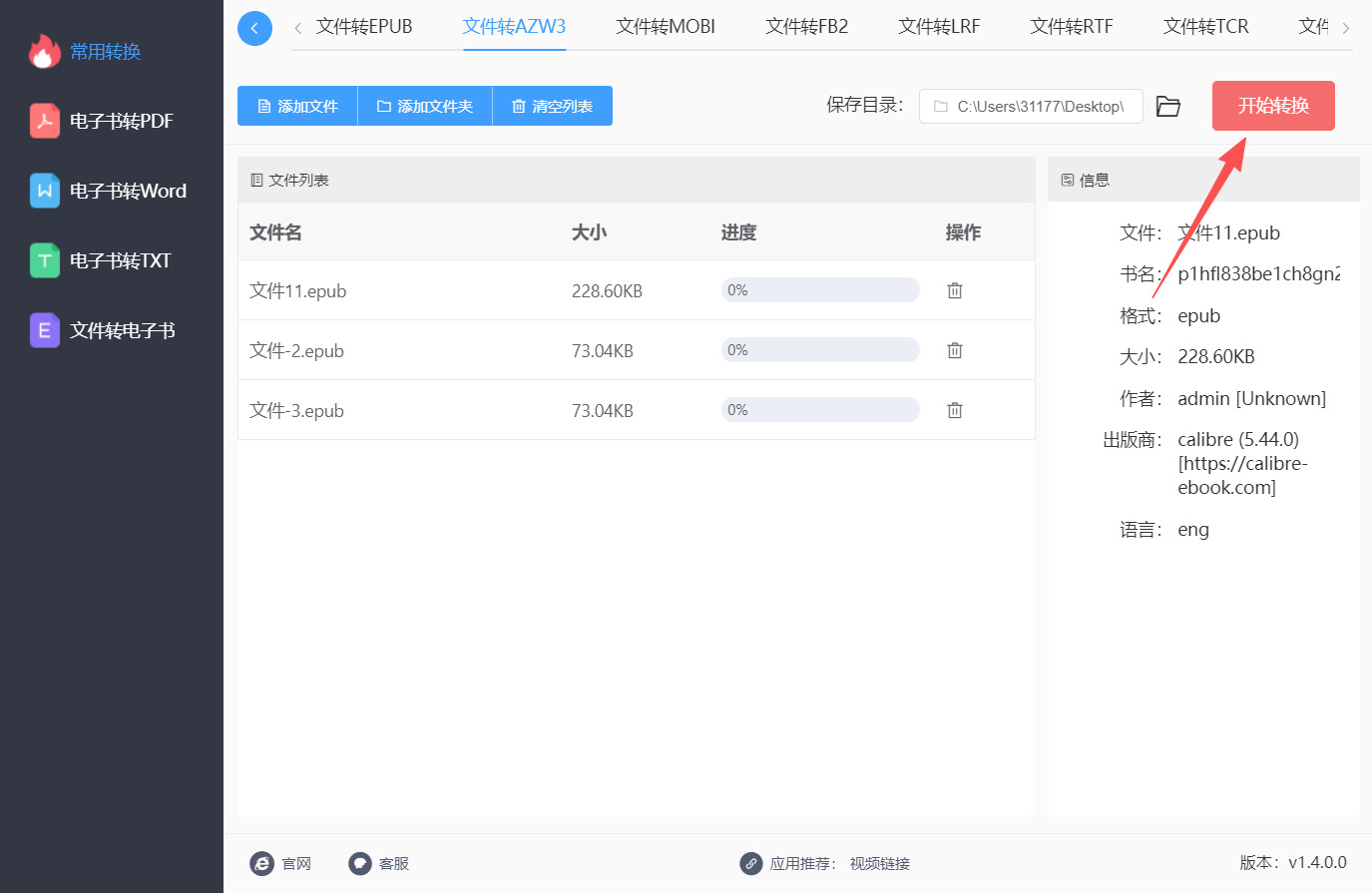
Task: Click the 228.60KB size cell in file list
Action: 607,291
